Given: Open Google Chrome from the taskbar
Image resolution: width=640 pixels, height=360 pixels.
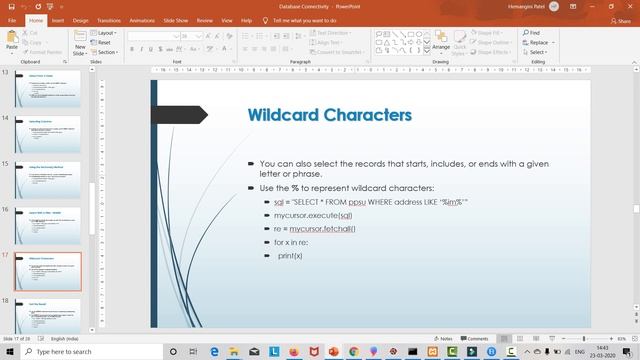Looking at the screenshot, I should pyautogui.click(x=353, y=351).
